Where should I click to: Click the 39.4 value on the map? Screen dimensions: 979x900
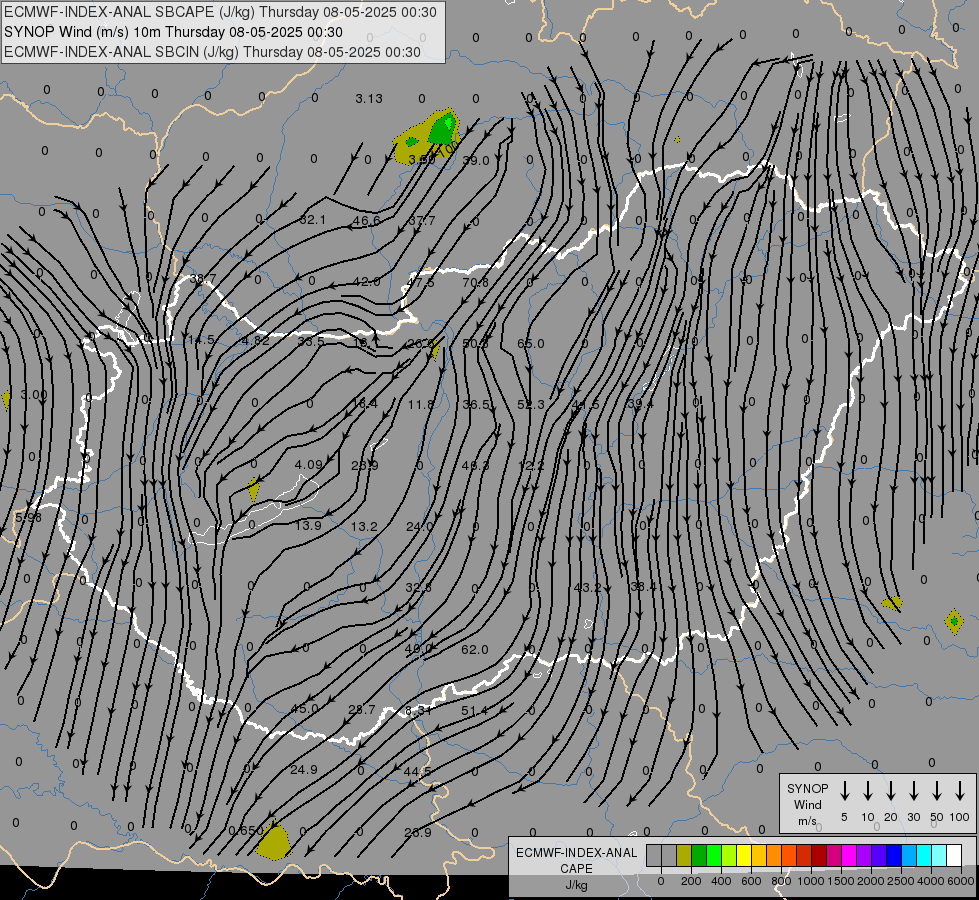tap(641, 405)
